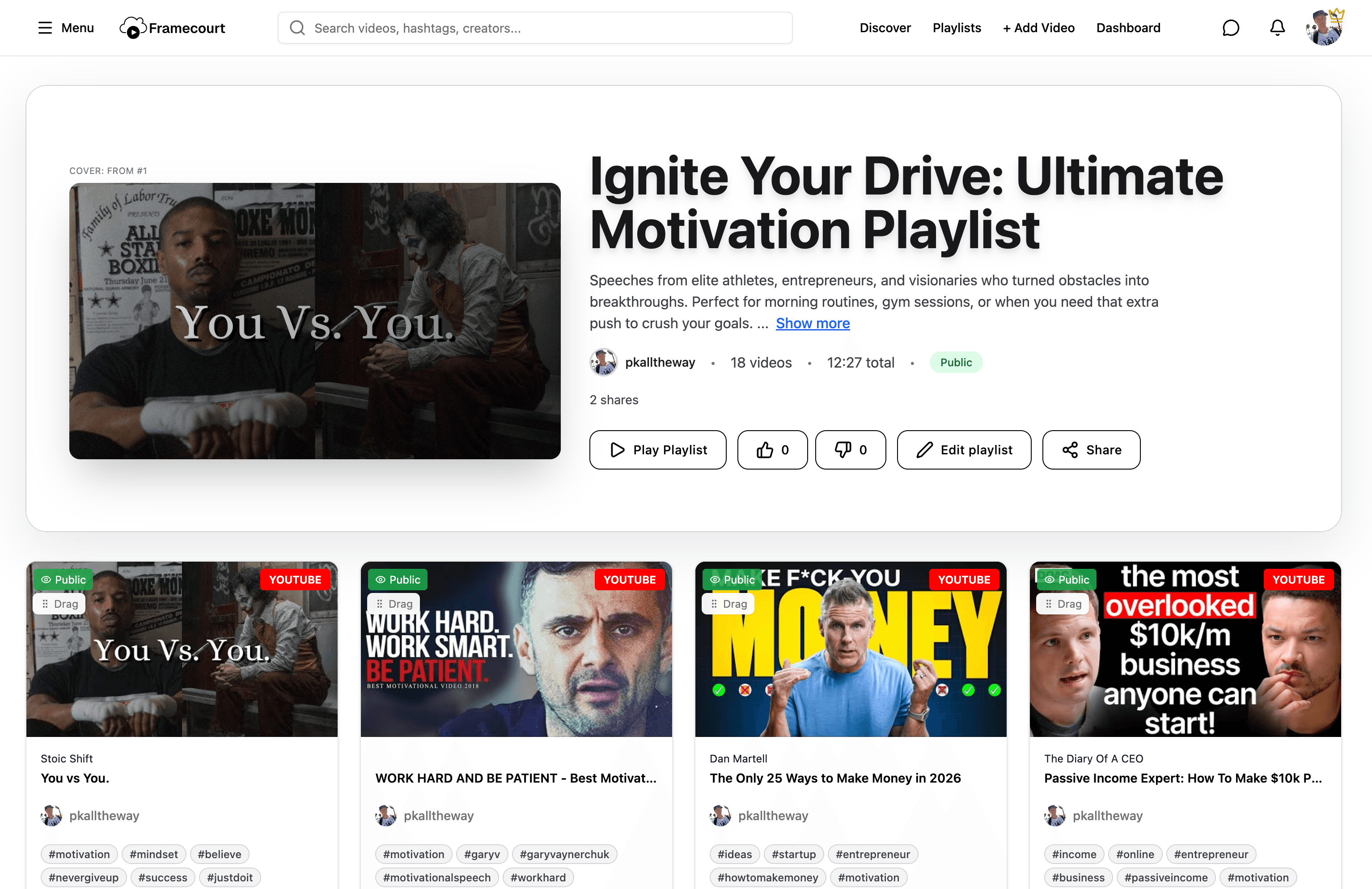Screen dimensions: 1372x889
Task: Click the Framecourt logo
Action: point(172,28)
